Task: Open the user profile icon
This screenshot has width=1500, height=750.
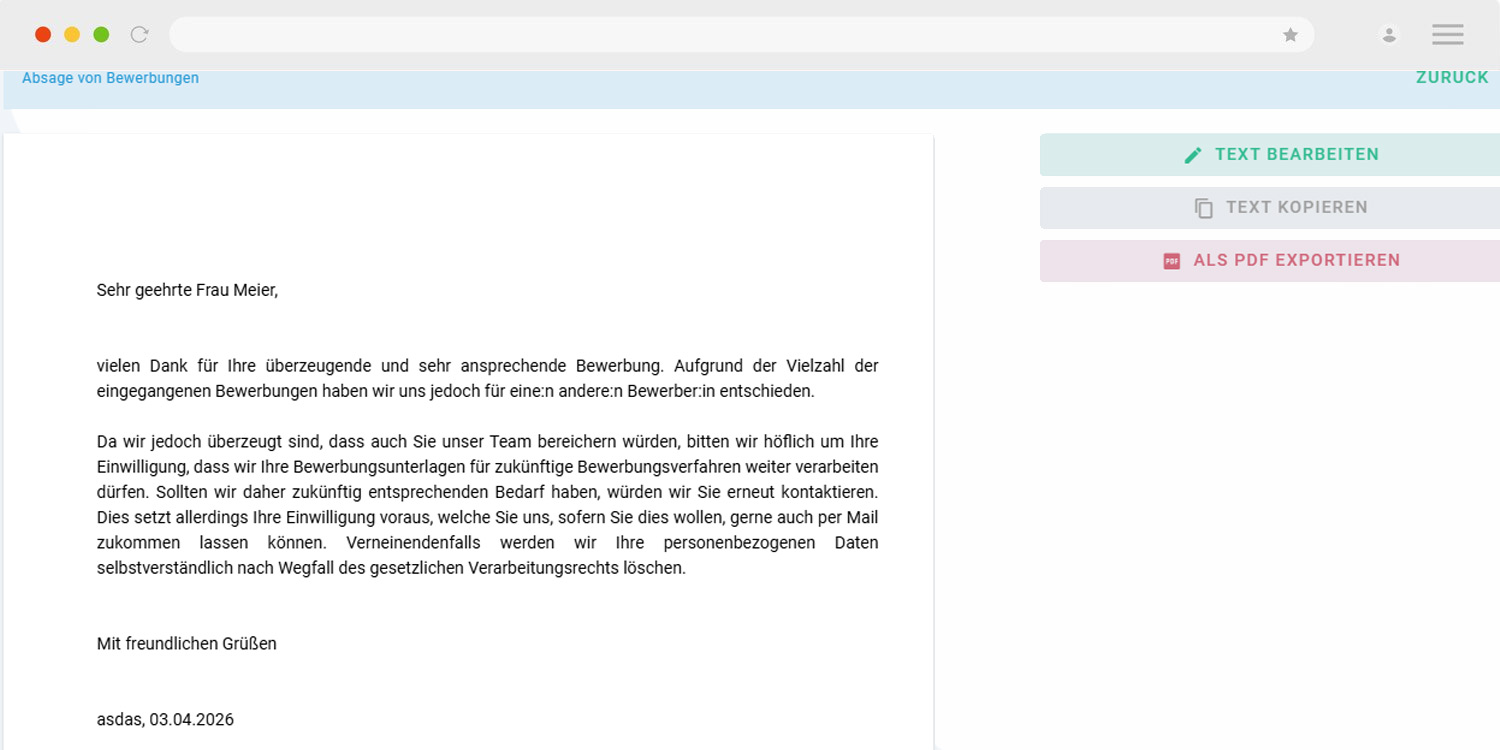Action: [x=1389, y=35]
